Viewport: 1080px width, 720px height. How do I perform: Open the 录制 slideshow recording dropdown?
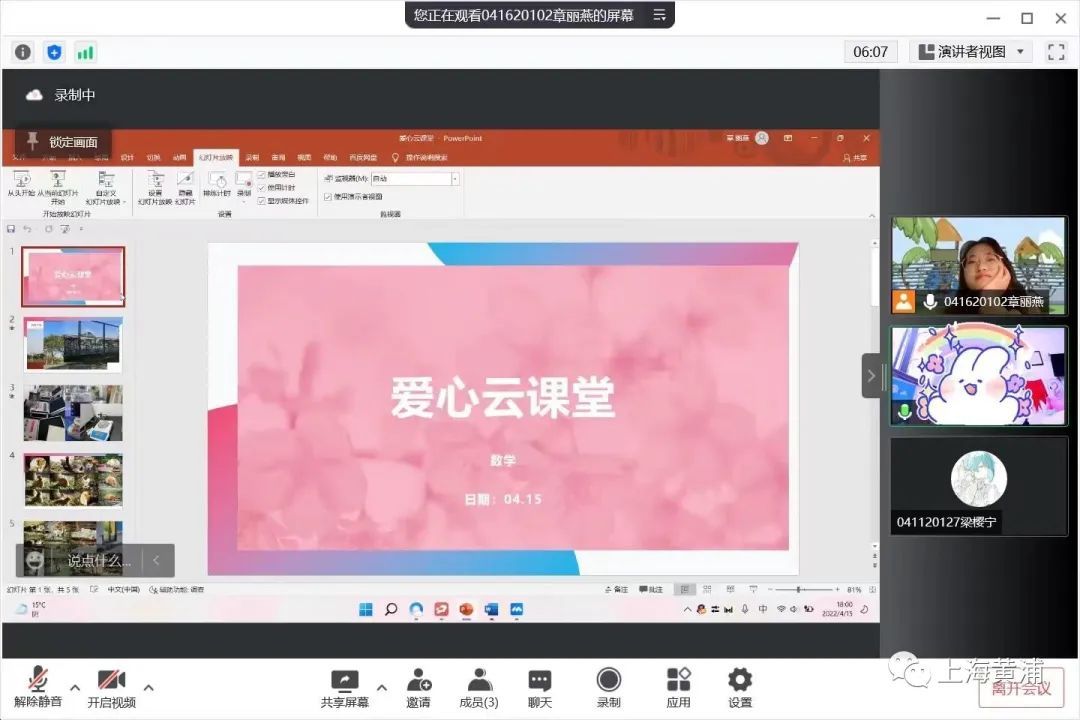coord(244,186)
